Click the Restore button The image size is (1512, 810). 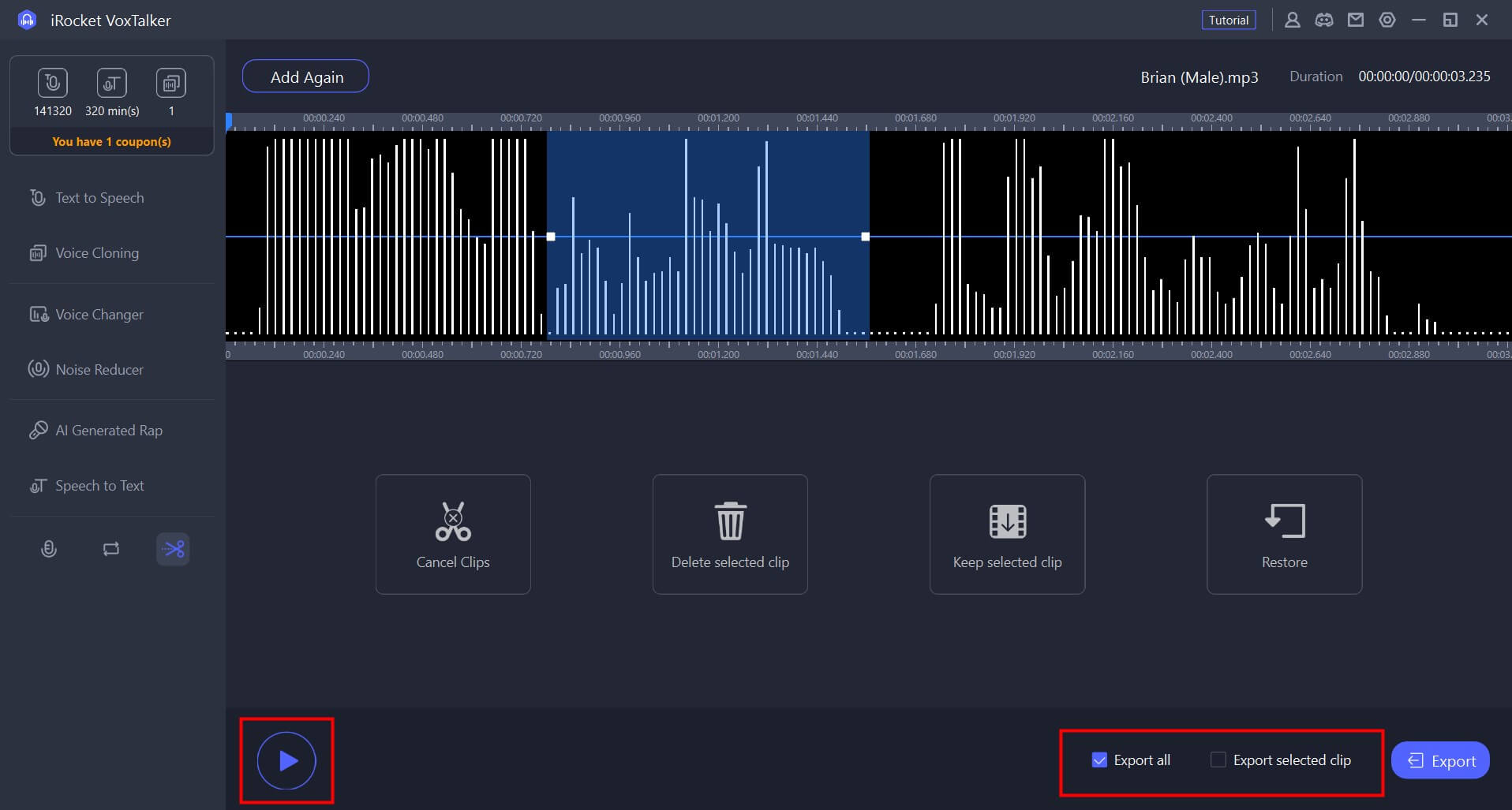pos(1284,534)
